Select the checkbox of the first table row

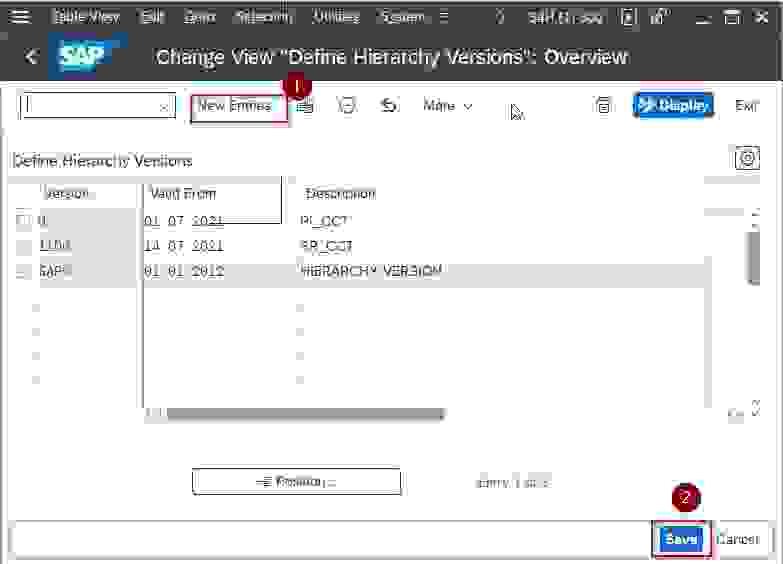click(23, 220)
